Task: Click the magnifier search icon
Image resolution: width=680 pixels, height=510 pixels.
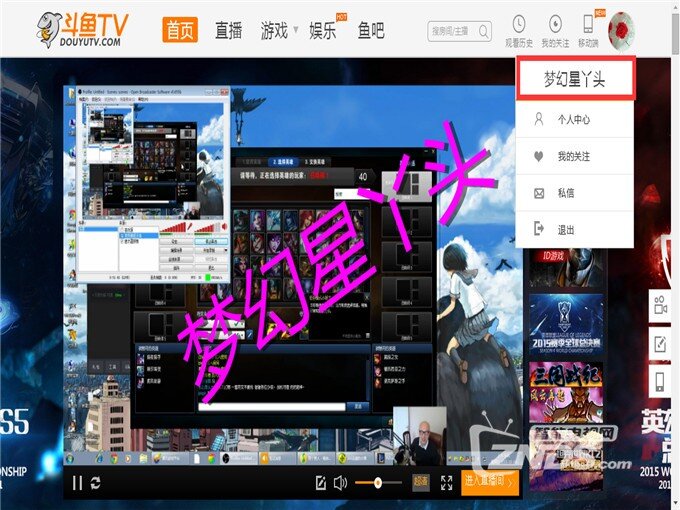Action: (484, 31)
